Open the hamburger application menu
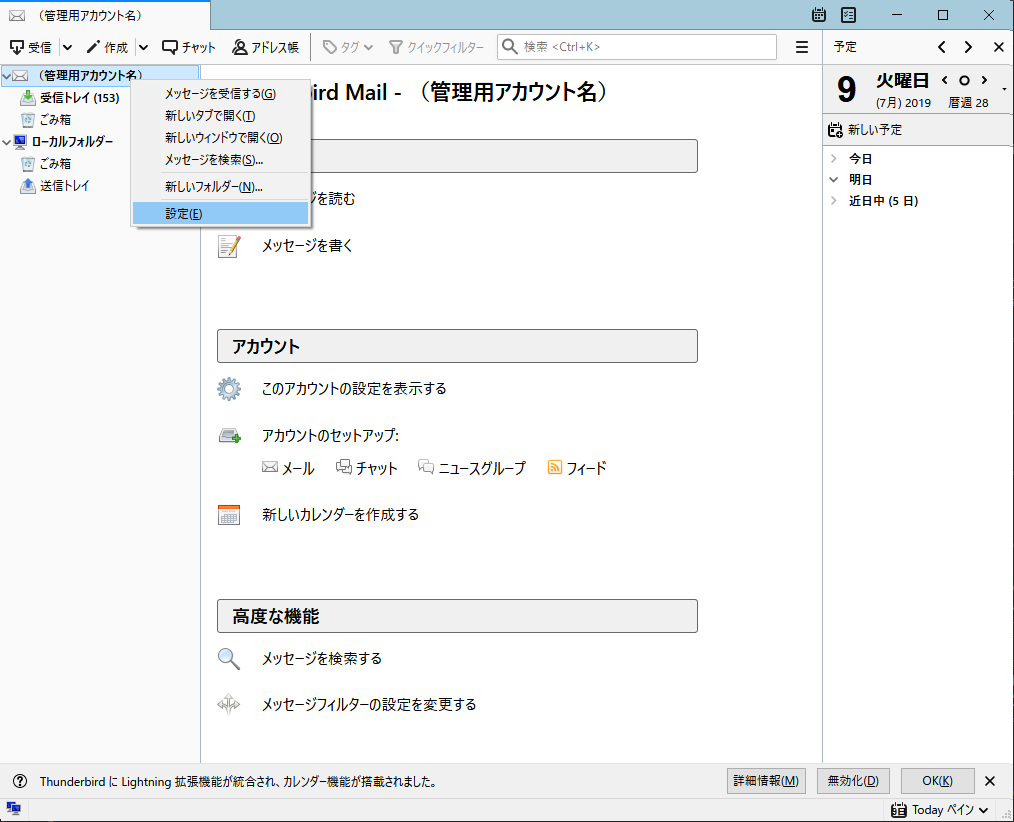Image resolution: width=1014 pixels, height=822 pixels. pos(801,47)
